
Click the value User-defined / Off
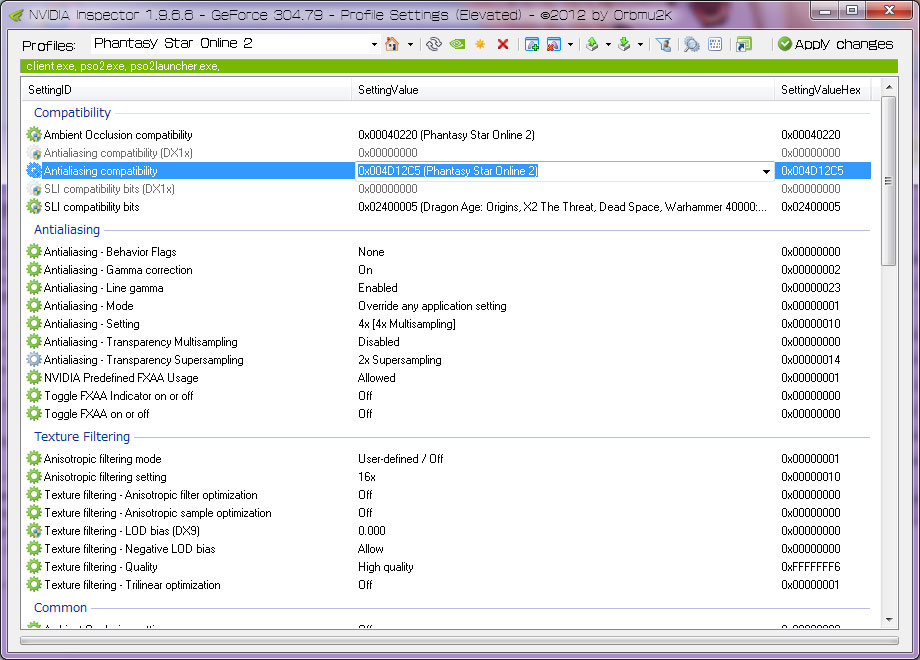pyautogui.click(x=401, y=459)
